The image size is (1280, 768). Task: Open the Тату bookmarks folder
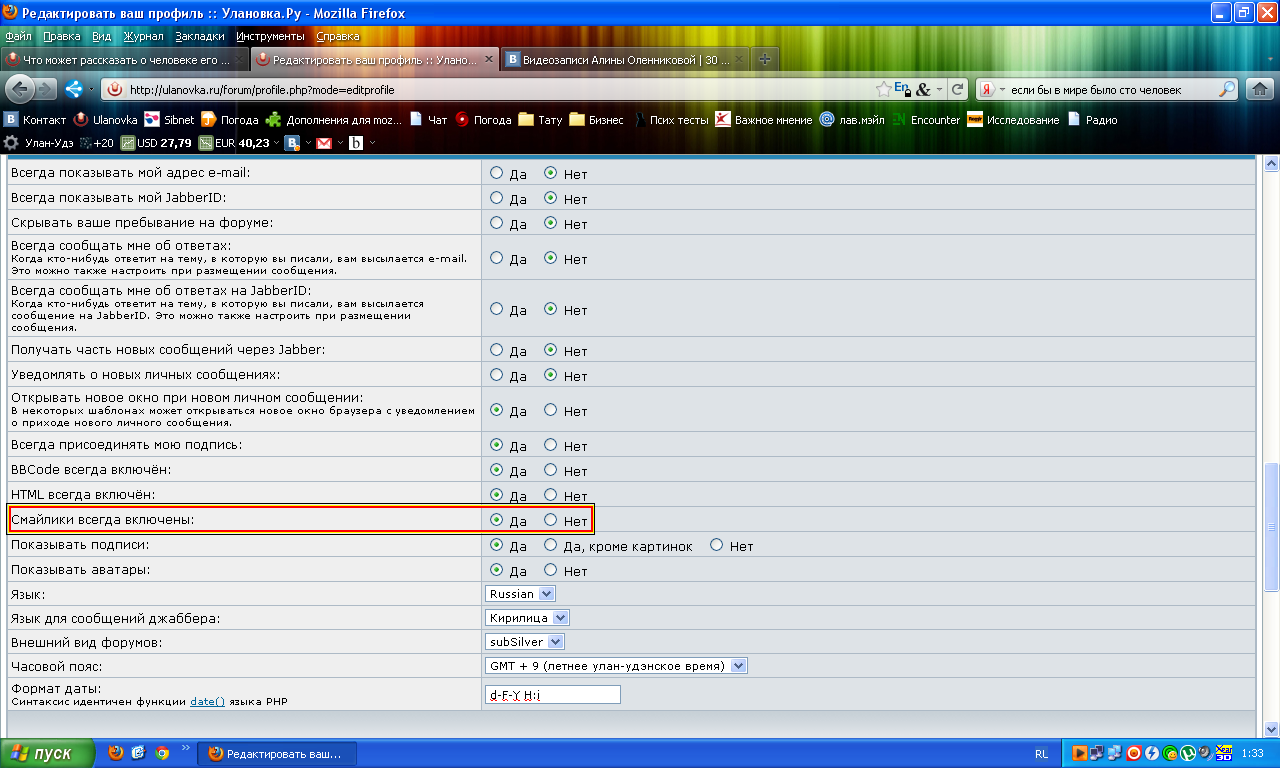point(541,120)
